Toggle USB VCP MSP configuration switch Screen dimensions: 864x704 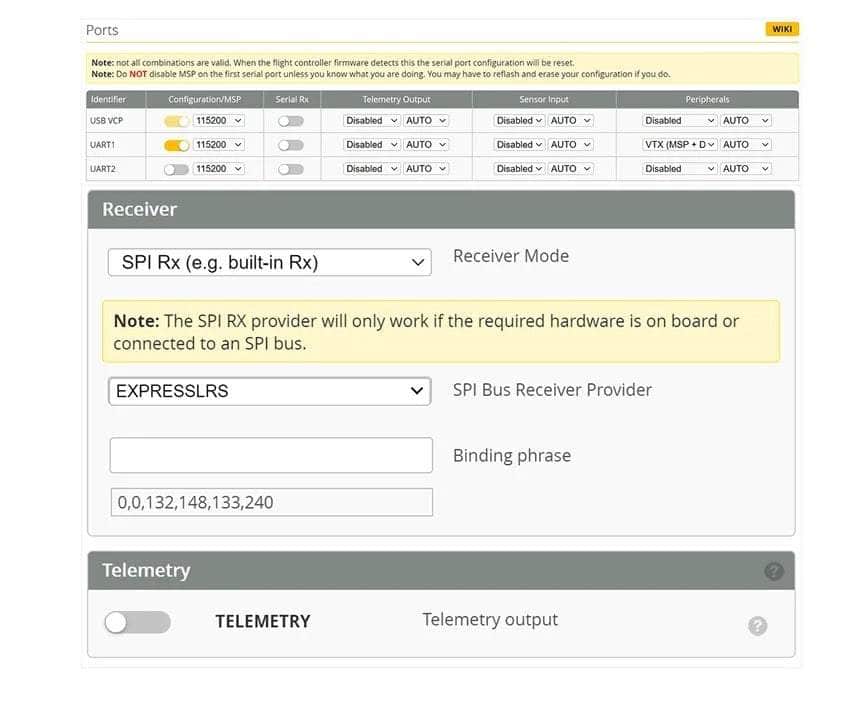click(x=176, y=121)
